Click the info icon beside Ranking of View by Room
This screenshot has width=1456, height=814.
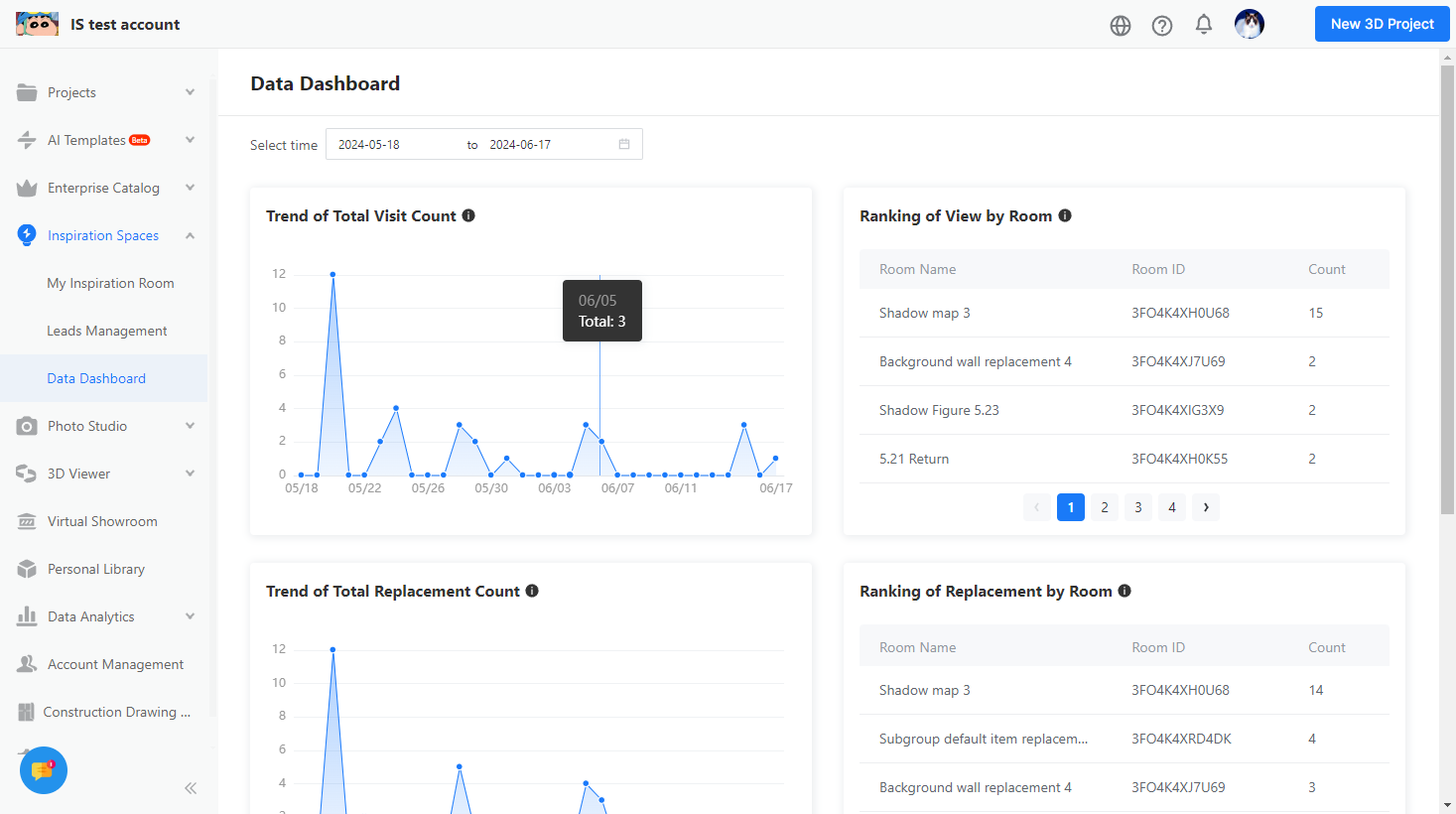click(x=1065, y=215)
